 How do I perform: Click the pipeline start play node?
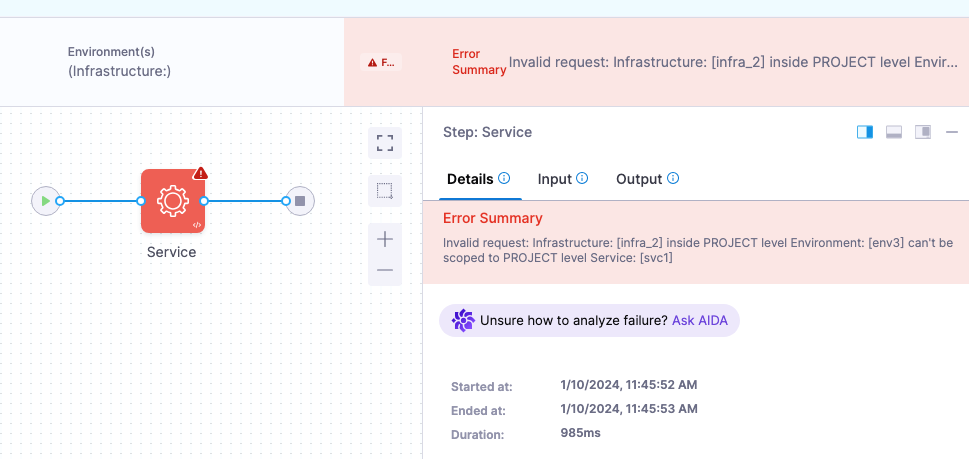[44, 201]
